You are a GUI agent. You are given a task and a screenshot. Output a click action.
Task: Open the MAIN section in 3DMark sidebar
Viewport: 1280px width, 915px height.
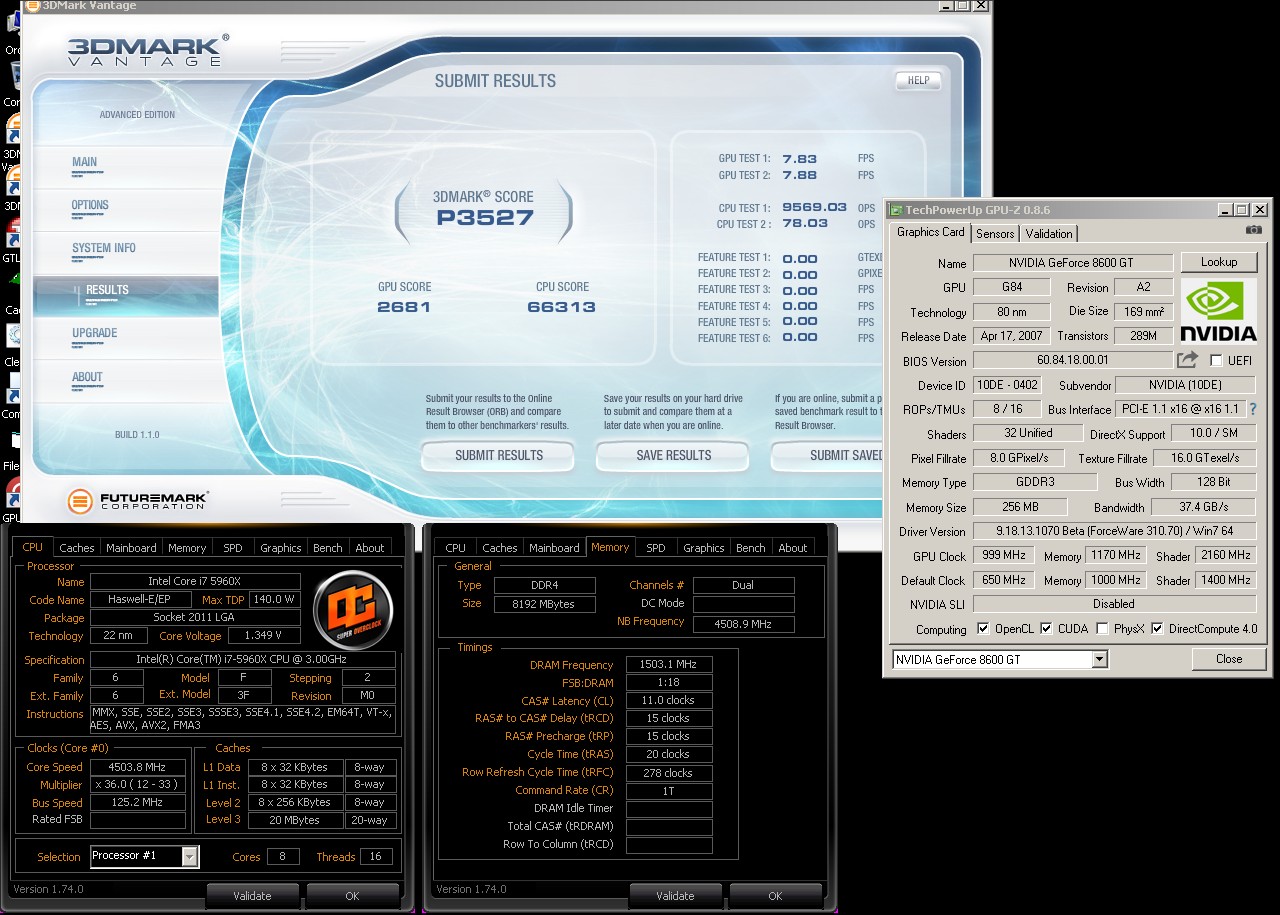tap(126, 166)
